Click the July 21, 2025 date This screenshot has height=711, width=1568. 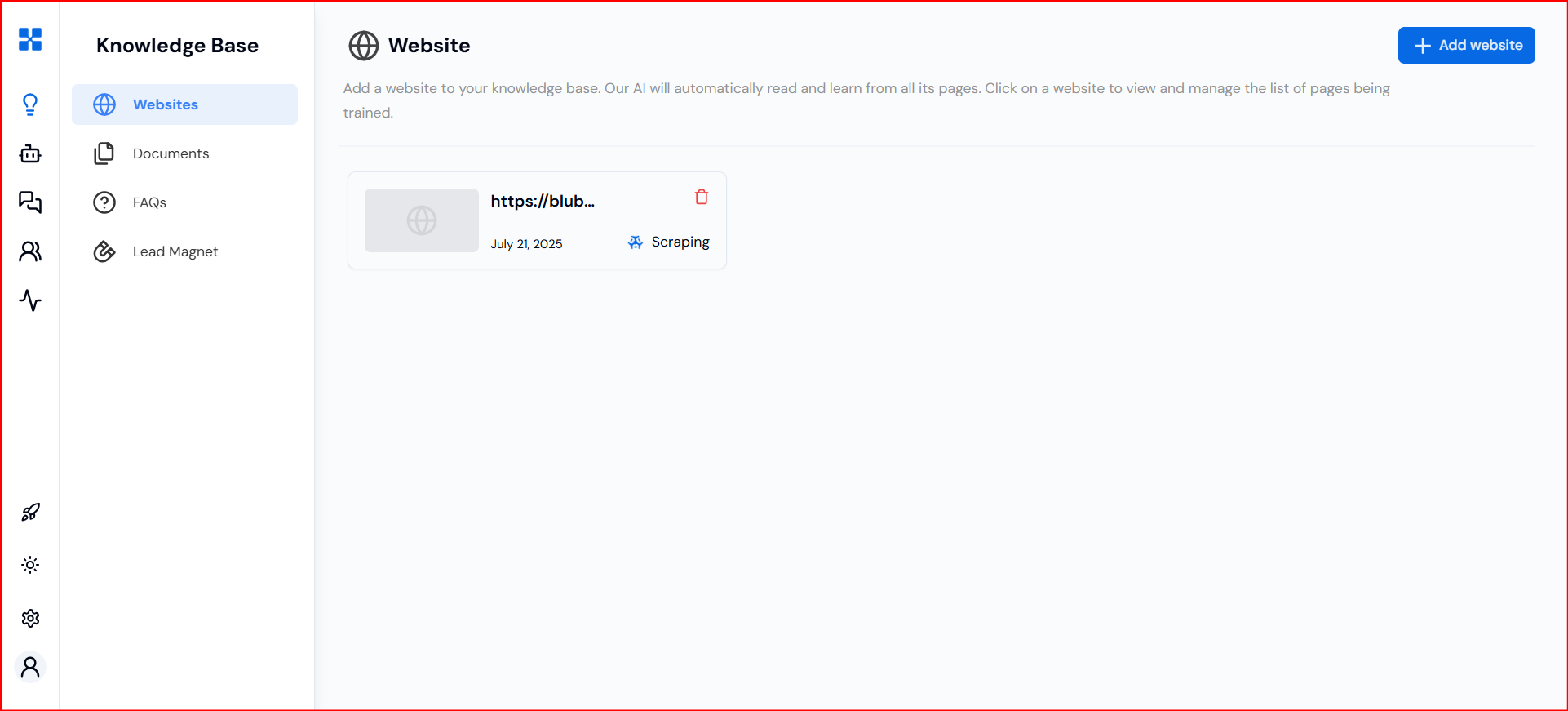click(526, 243)
